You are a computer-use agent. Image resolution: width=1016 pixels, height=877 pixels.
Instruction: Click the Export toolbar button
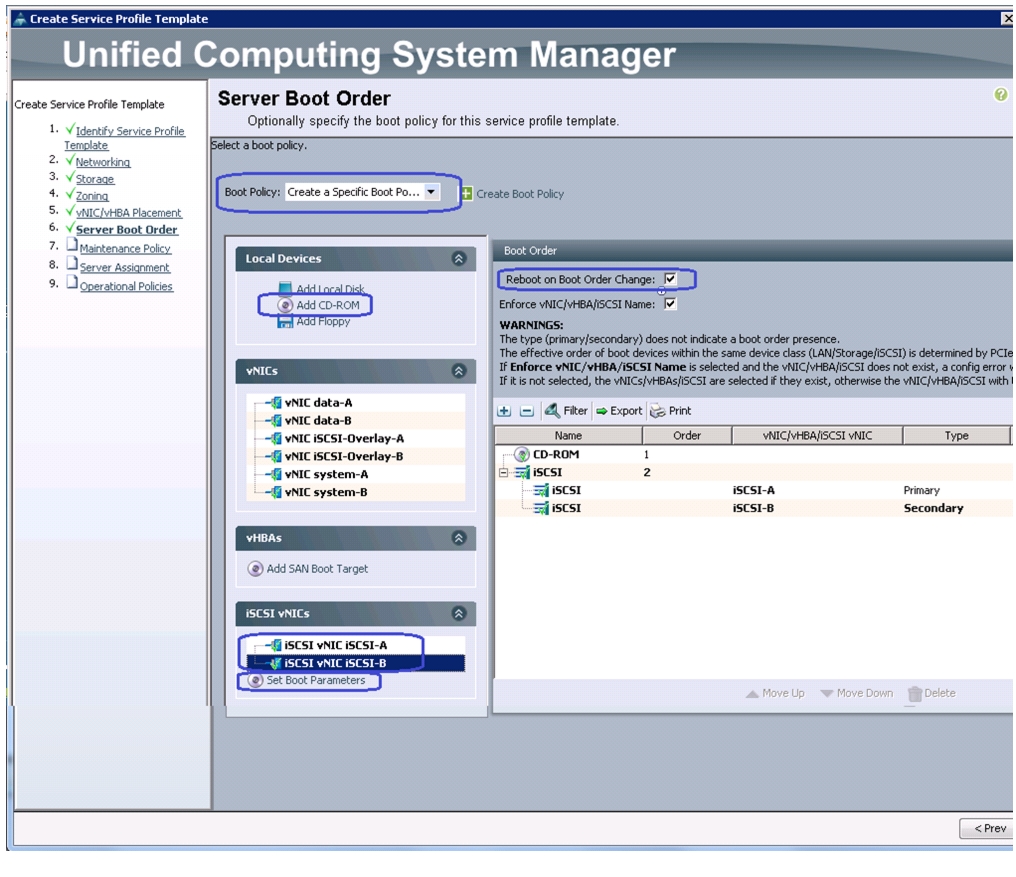click(619, 411)
